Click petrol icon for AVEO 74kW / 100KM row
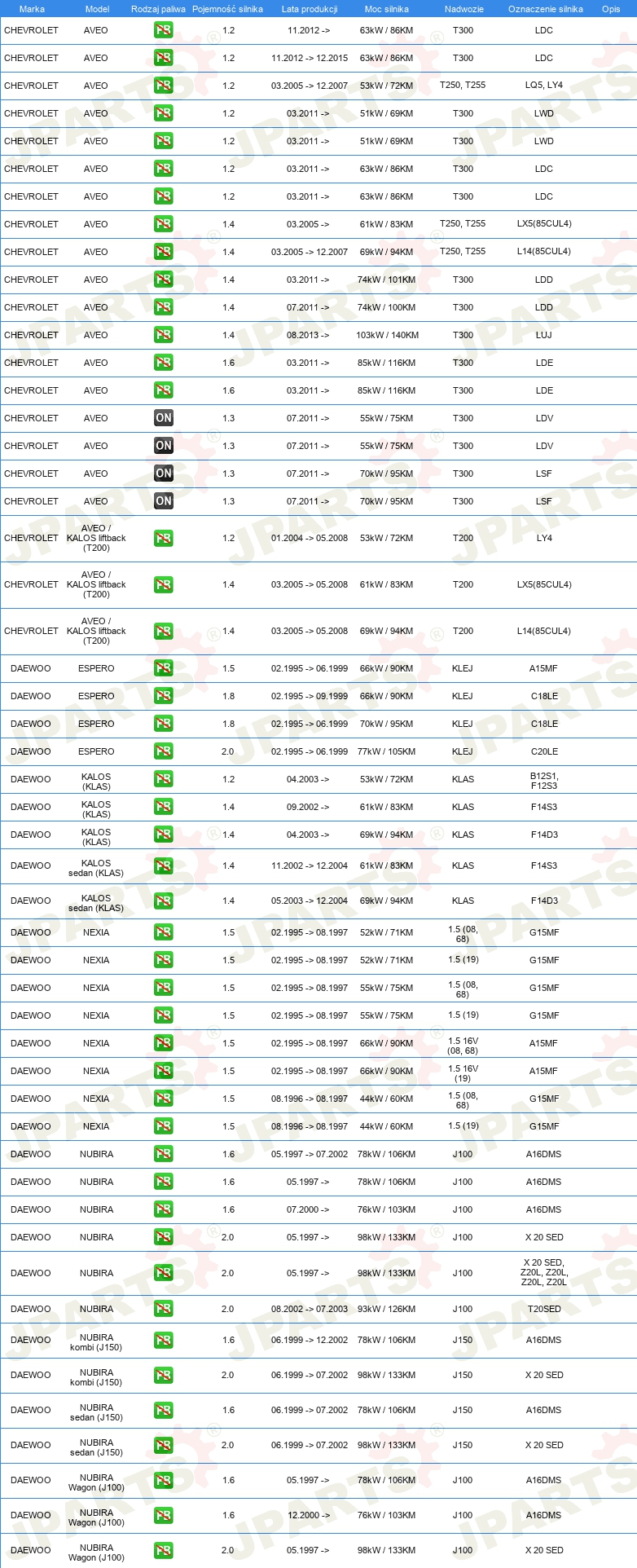637x1568 pixels. (x=164, y=307)
